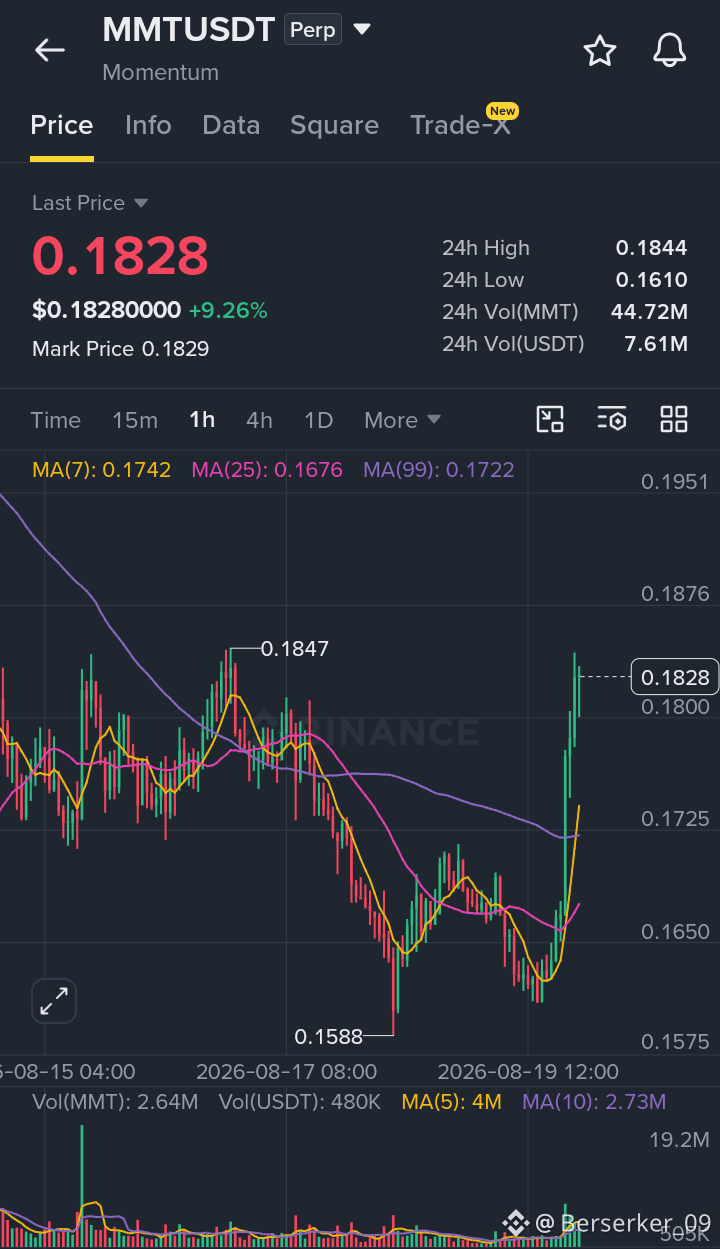Screen dimensions: 720x1249
Task: Select the 15m timeframe
Action: (x=135, y=420)
